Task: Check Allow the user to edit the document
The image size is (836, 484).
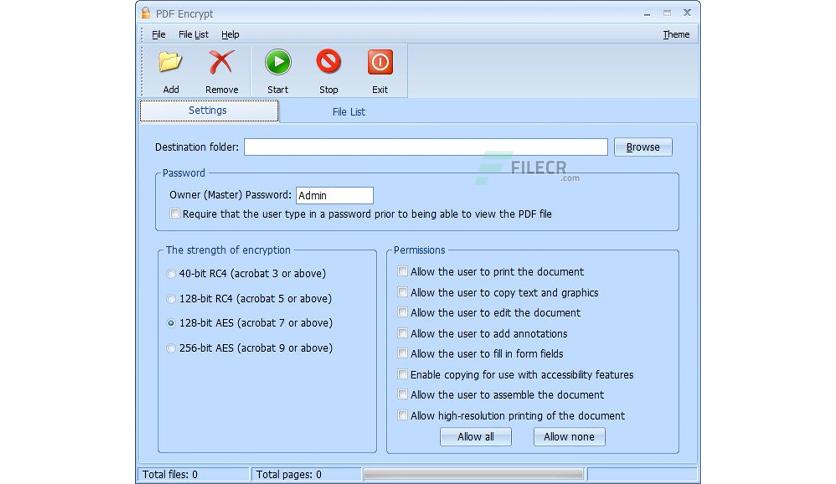Action: tap(403, 312)
